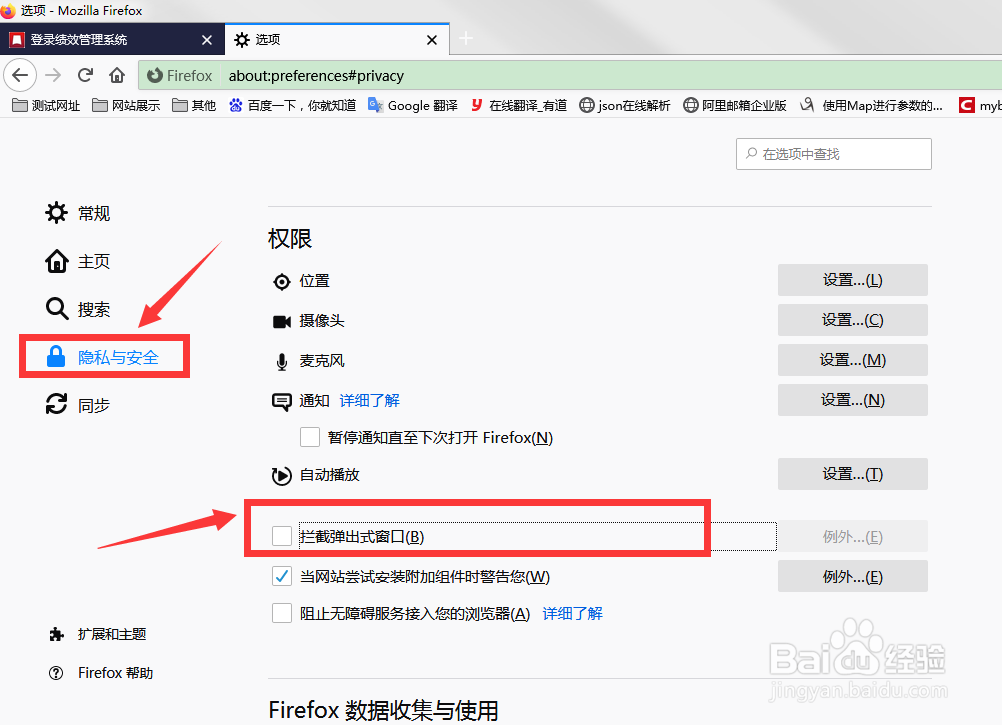1002x725 pixels.
Task: Select the 常规 gear icon in sidebar
Action: point(56,213)
